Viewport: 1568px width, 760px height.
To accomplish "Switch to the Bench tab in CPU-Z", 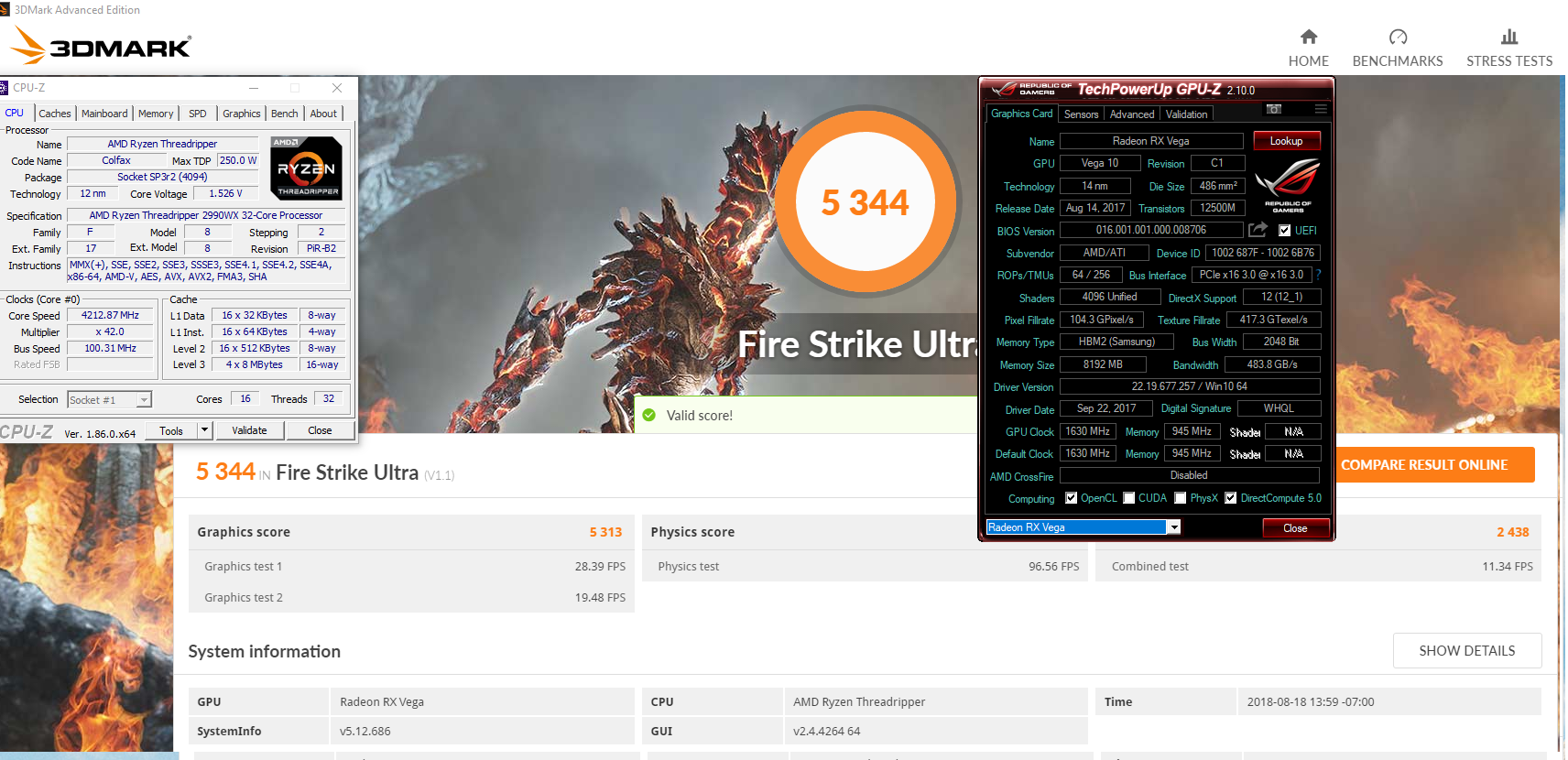I will tap(285, 114).
